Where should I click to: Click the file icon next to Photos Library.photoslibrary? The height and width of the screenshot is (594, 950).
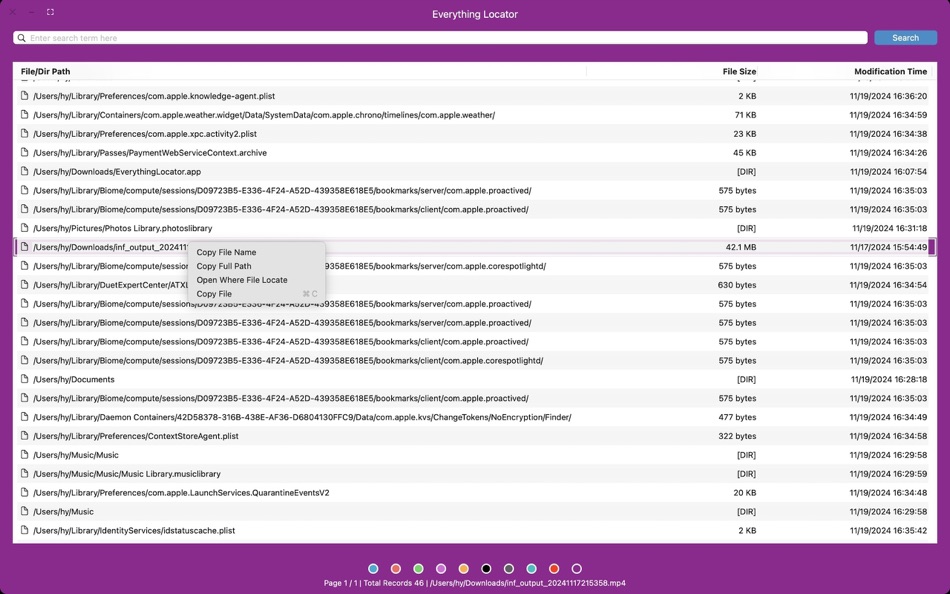(24, 228)
